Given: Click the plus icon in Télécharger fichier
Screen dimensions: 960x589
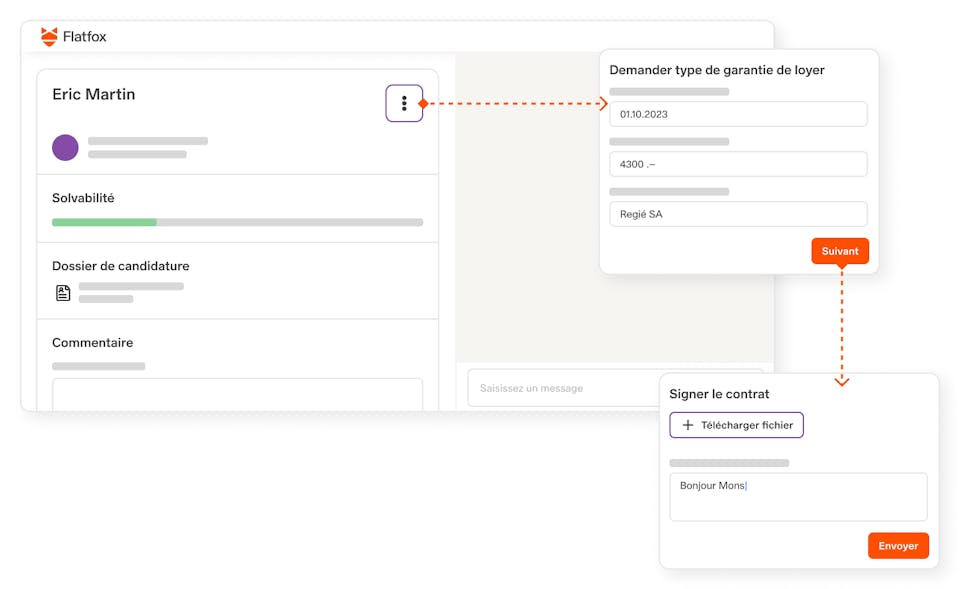Looking at the screenshot, I should 687,425.
